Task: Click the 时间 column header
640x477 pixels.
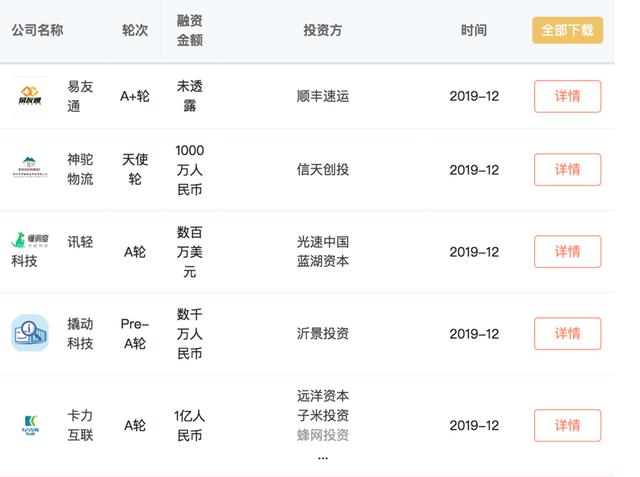Action: pyautogui.click(x=474, y=30)
